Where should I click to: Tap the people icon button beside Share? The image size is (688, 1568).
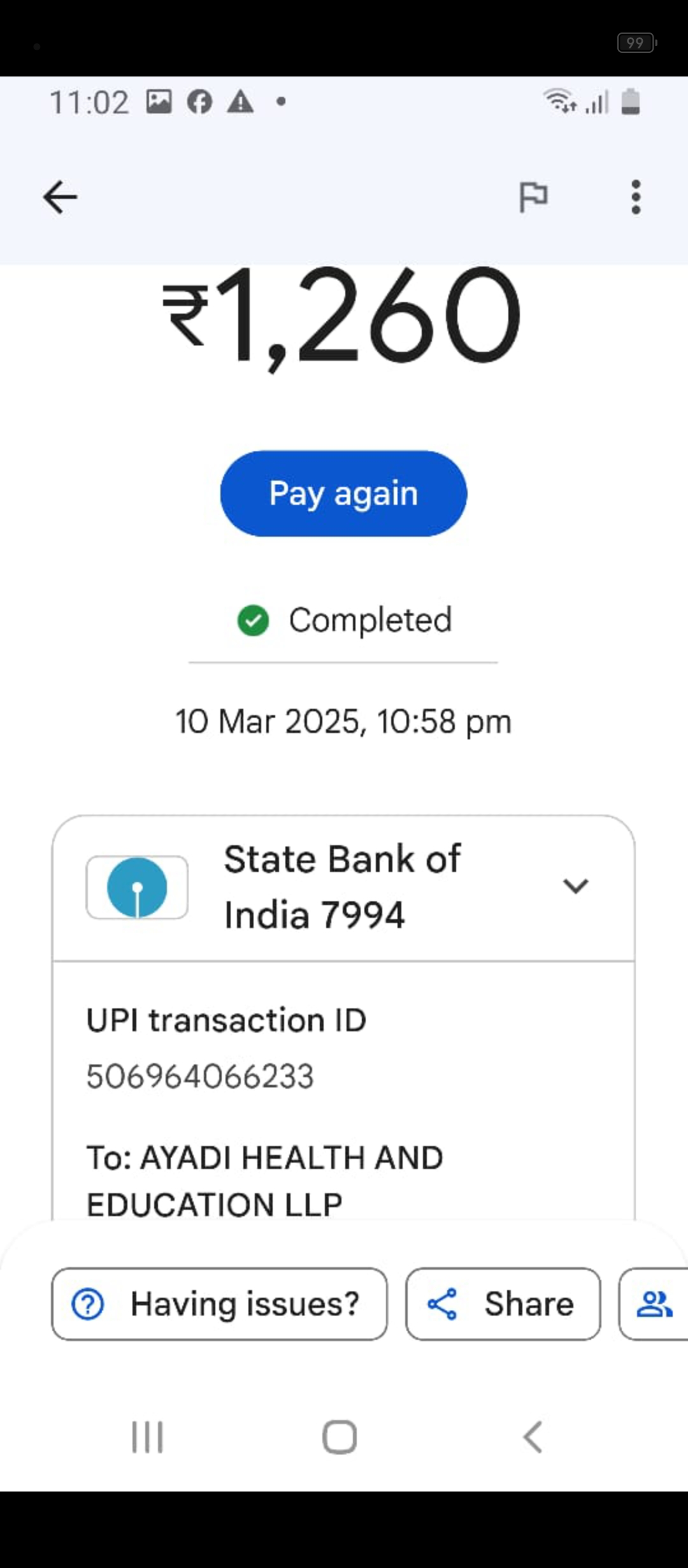[x=654, y=1304]
